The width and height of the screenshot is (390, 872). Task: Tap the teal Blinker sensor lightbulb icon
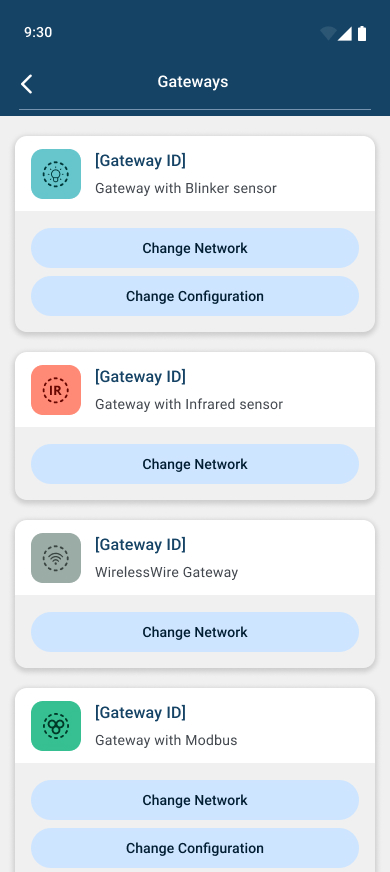(56, 174)
